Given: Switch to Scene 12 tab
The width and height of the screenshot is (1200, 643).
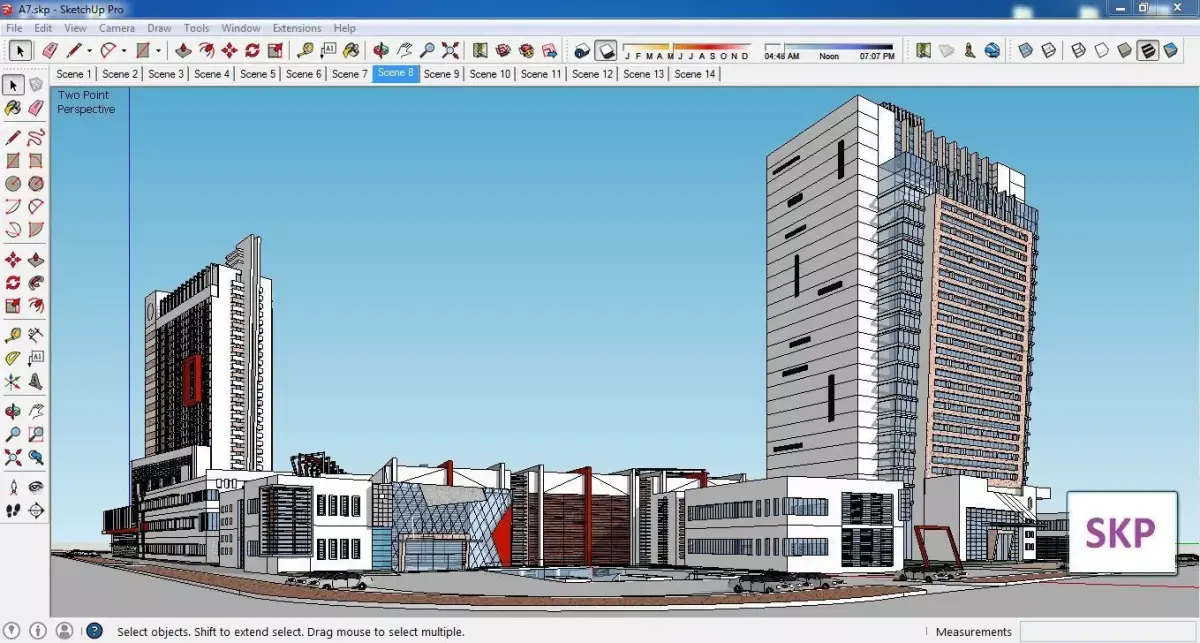Looking at the screenshot, I should (x=593, y=74).
